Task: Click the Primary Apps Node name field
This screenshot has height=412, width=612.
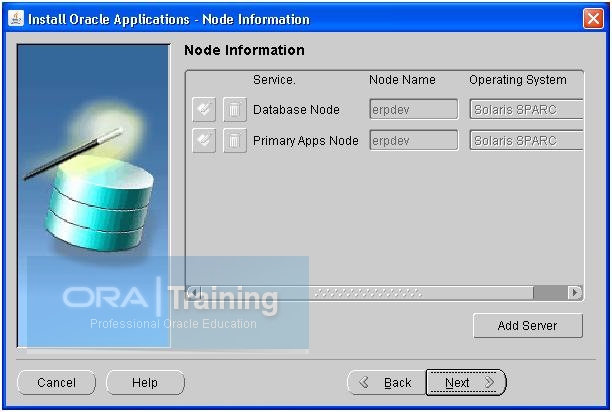Action: coord(413,140)
